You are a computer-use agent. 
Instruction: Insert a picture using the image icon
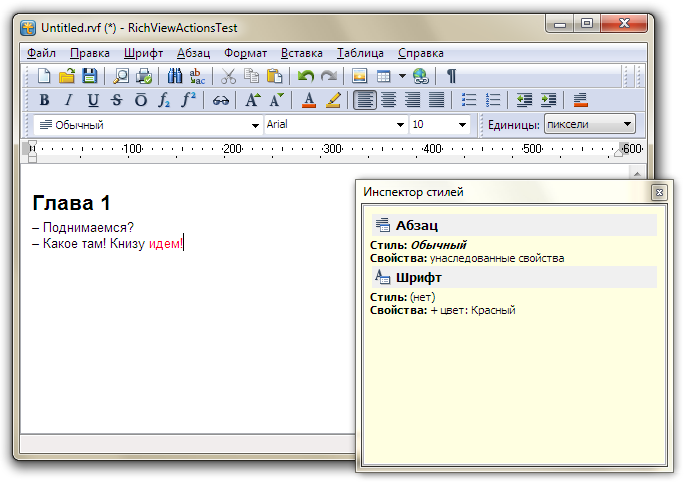pyautogui.click(x=360, y=76)
